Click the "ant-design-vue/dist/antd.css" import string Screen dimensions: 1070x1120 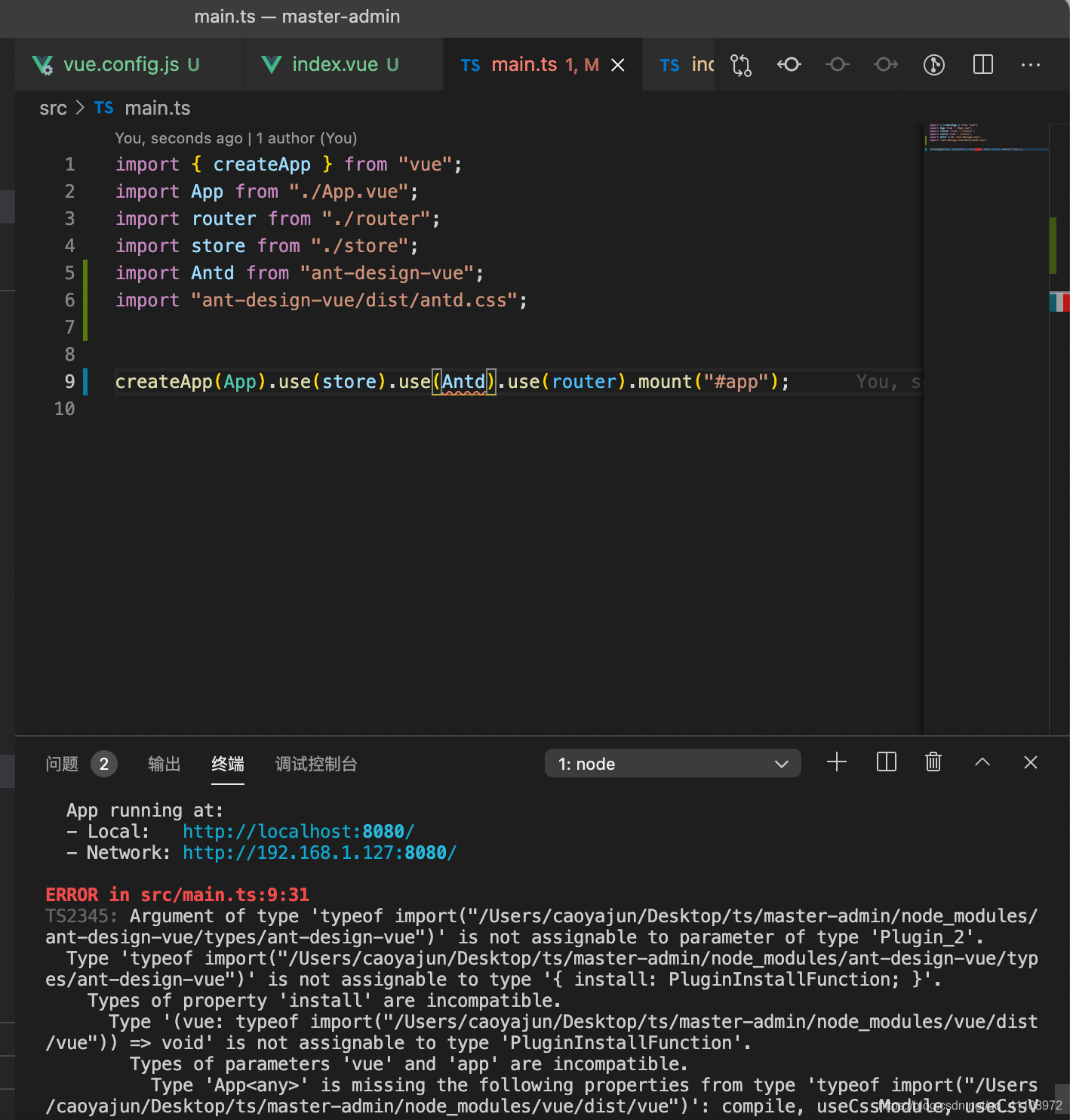(x=355, y=300)
